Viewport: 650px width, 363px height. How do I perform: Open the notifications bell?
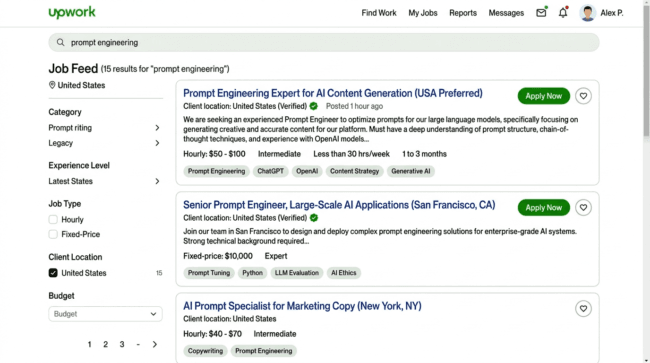click(x=563, y=13)
